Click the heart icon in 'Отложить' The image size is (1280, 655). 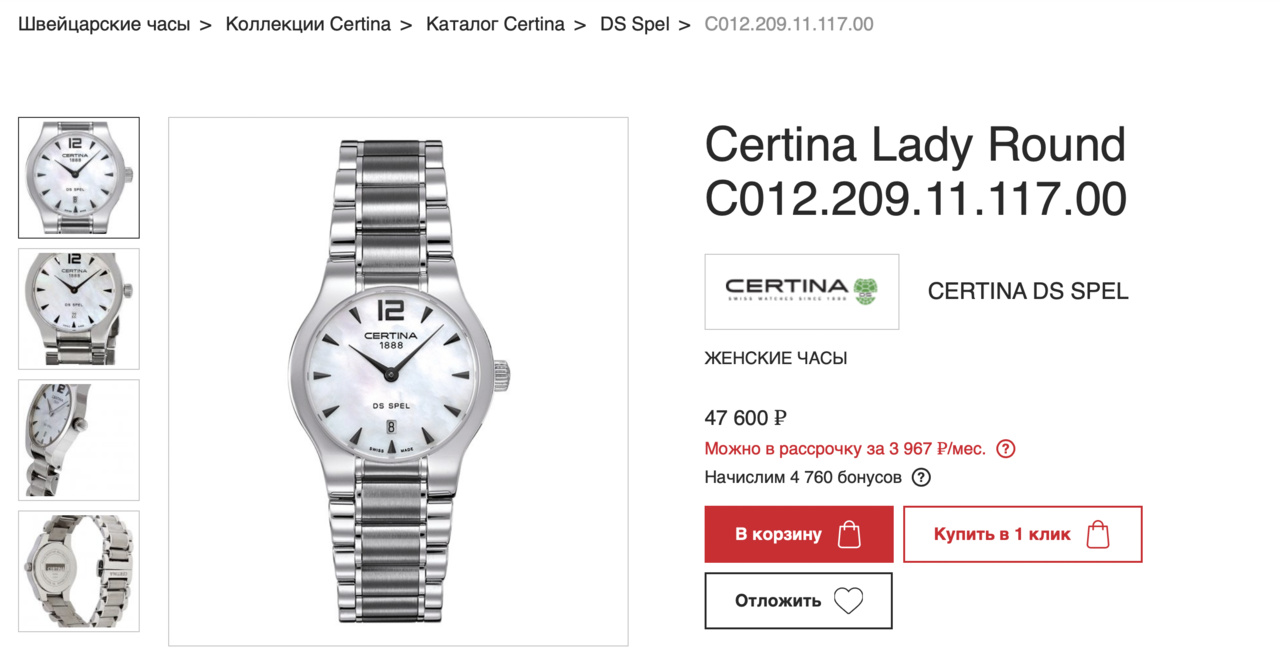848,601
